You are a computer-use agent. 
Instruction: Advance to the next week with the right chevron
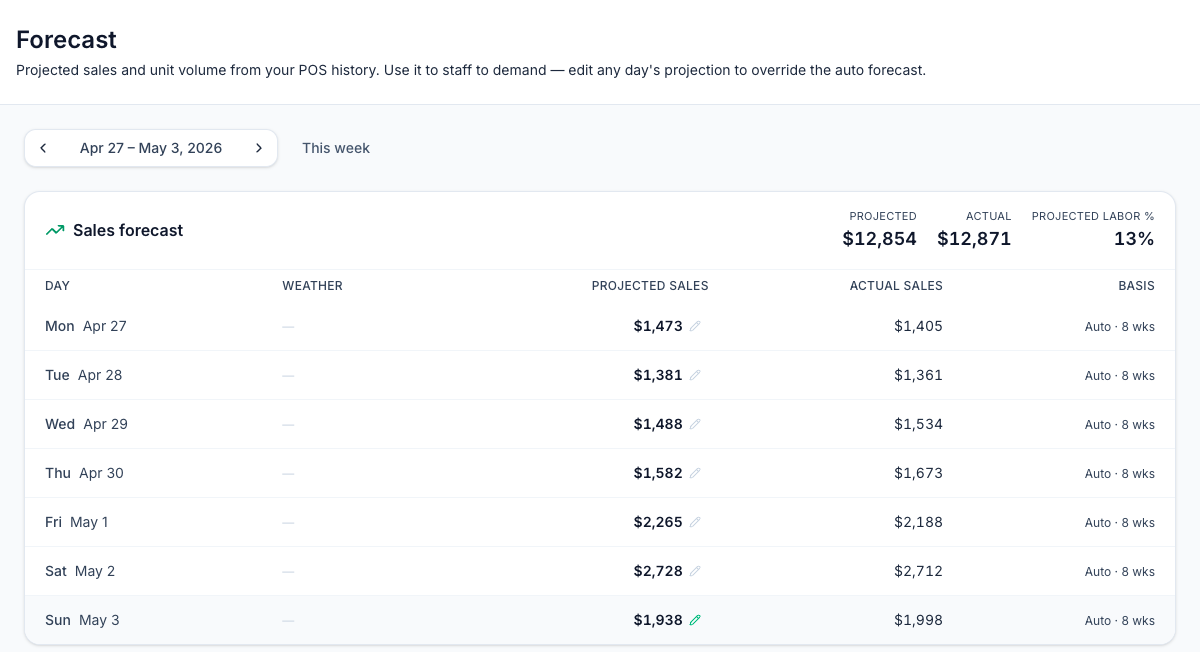(259, 148)
